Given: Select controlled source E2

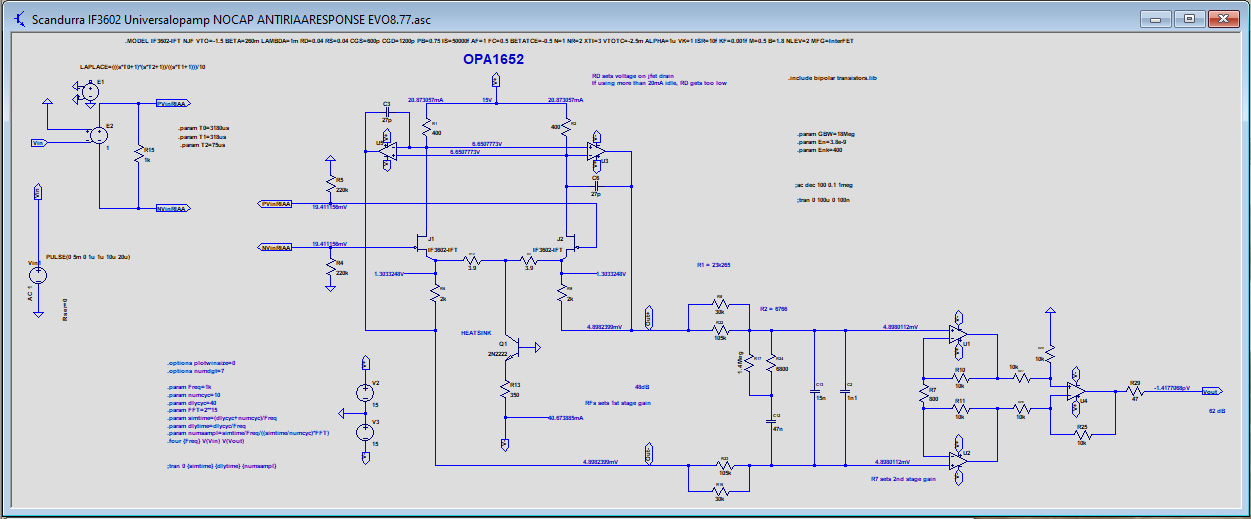Looking at the screenshot, I should point(98,135).
